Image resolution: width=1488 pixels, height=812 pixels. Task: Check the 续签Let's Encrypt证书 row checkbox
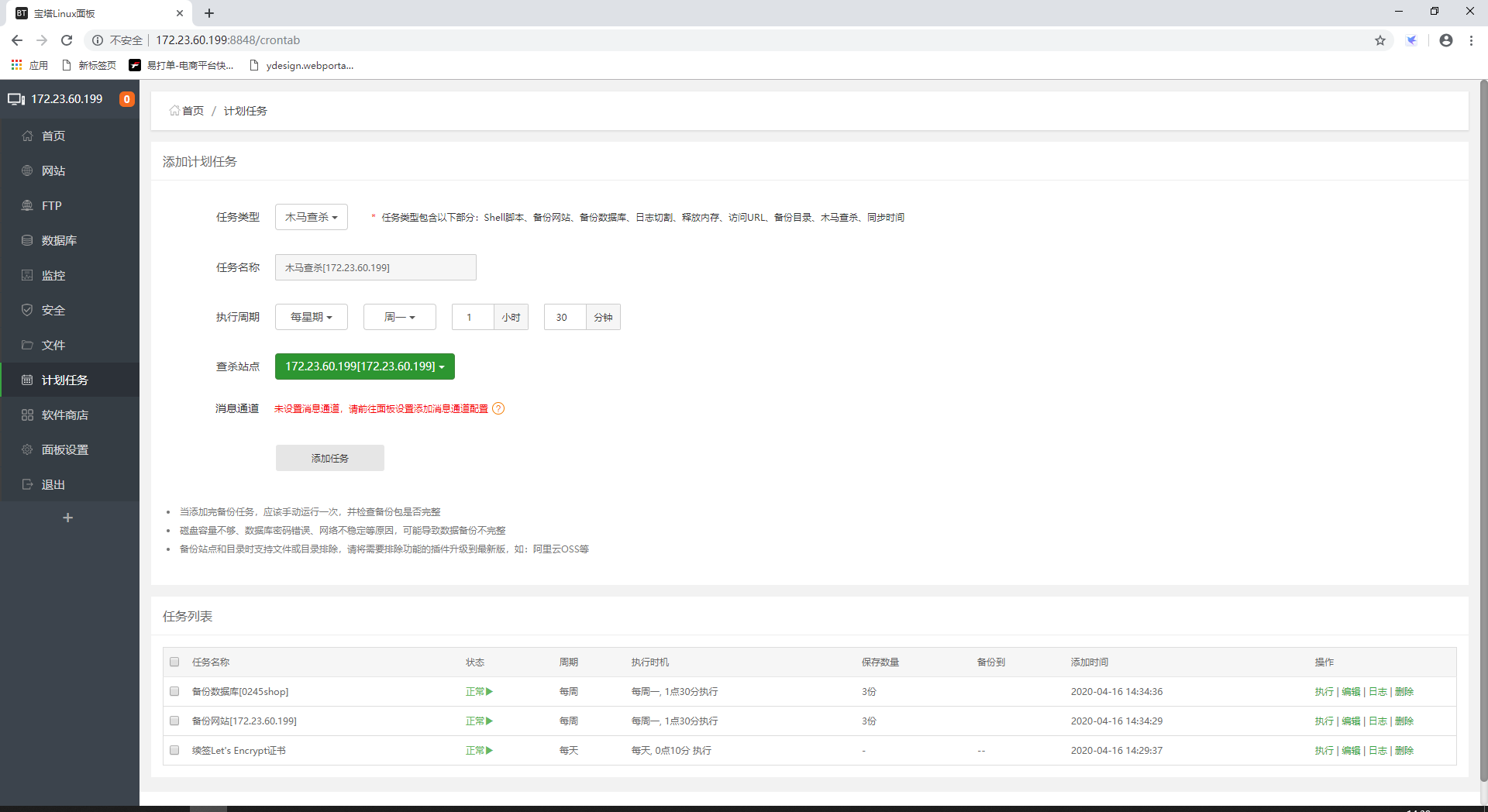pyautogui.click(x=174, y=750)
